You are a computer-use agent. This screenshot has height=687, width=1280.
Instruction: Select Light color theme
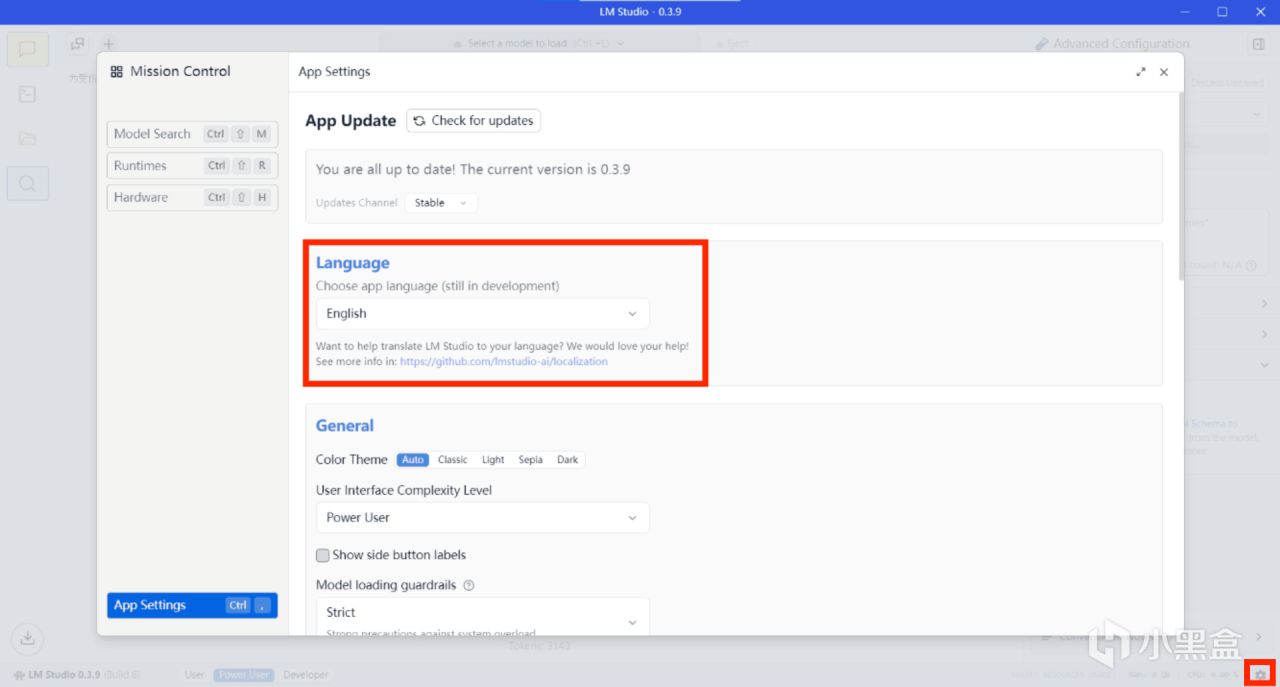tap(493, 460)
